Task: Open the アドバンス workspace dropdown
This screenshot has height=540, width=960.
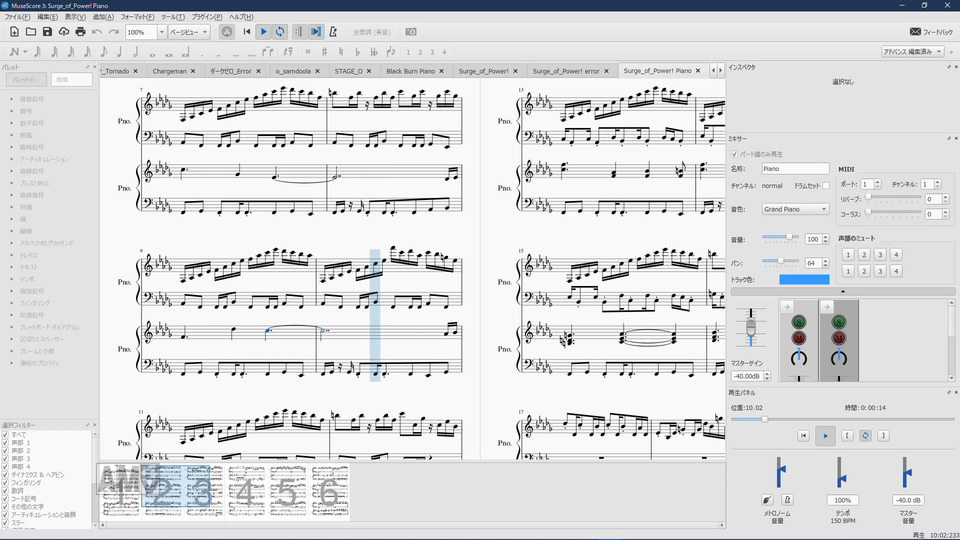Action: point(911,51)
